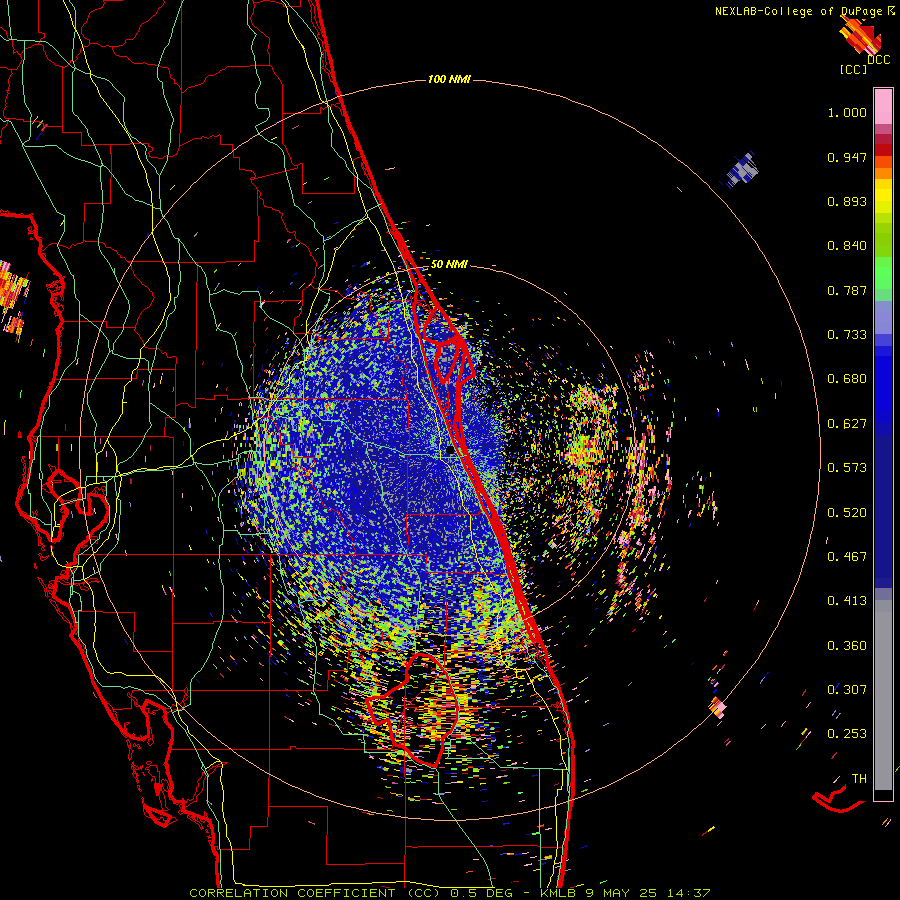Select the 0.733 scale value
The image size is (900, 900).
(x=847, y=335)
